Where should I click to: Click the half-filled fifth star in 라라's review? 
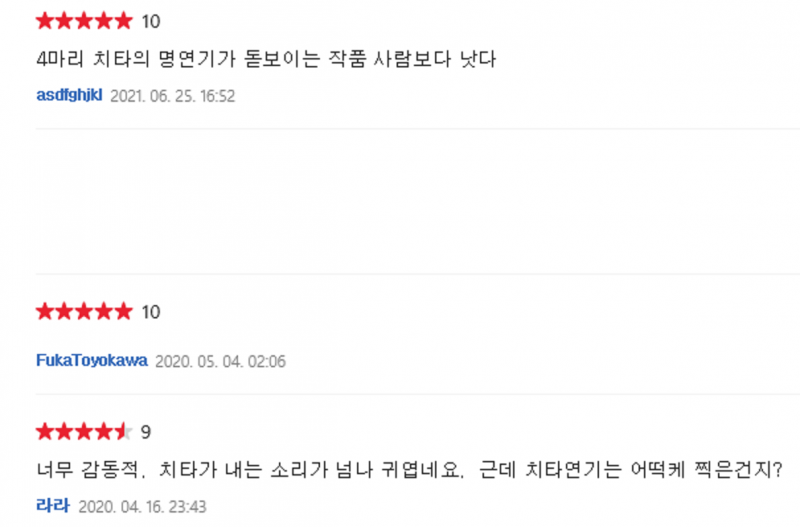point(123,432)
